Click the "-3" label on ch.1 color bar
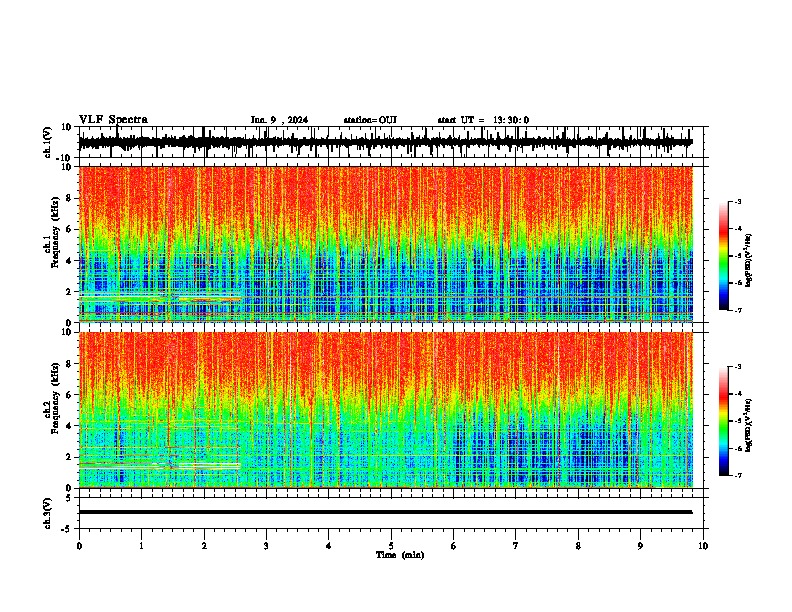This screenshot has height=612, width=792. [737, 201]
